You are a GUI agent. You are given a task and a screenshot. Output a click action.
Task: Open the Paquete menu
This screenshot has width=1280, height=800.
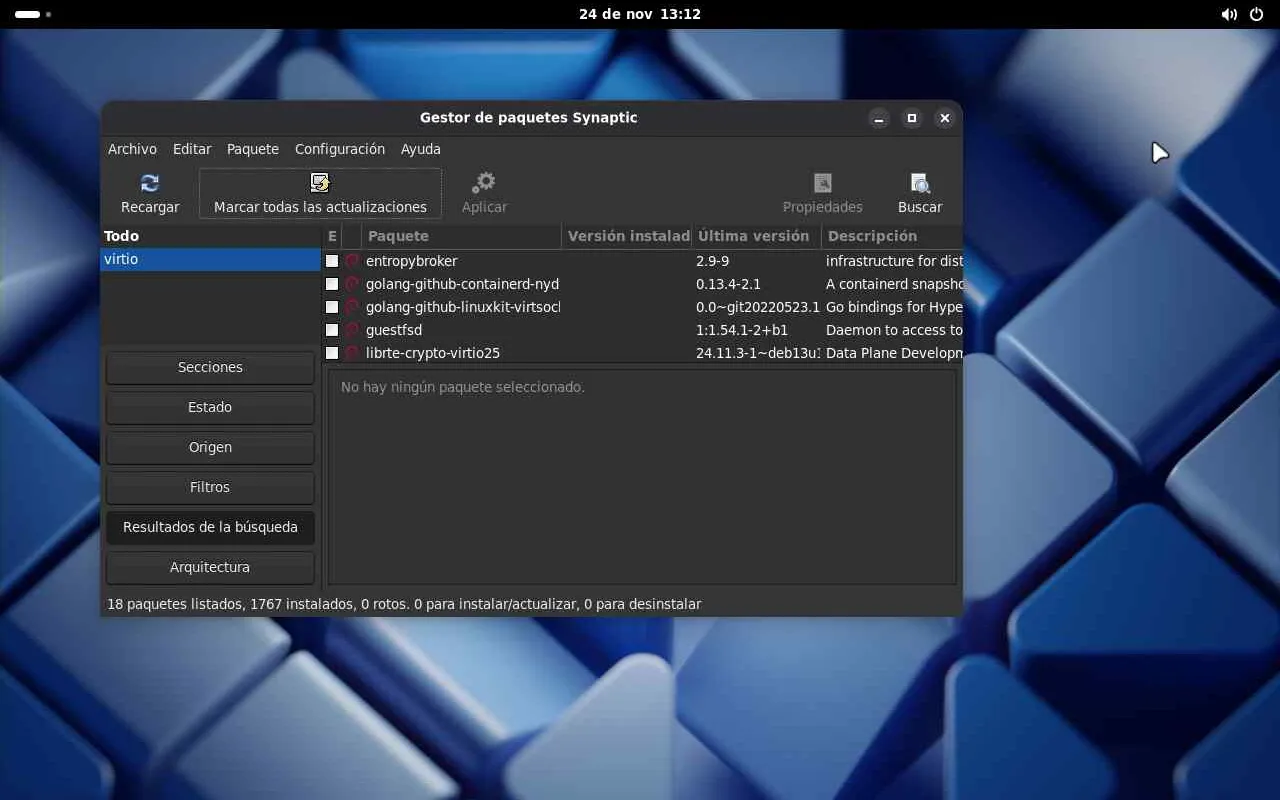pos(253,149)
